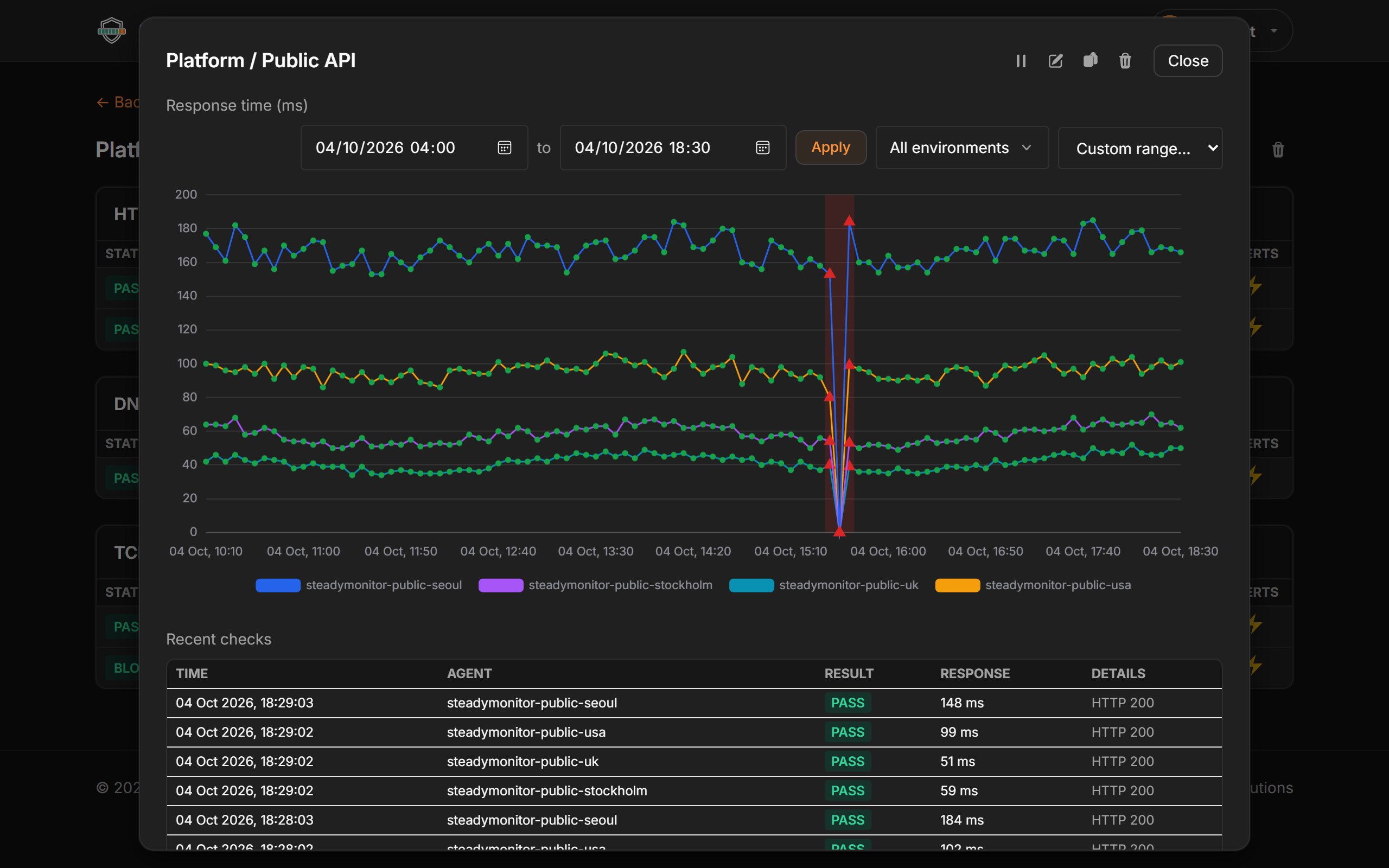Pause the Public API monitor
The image size is (1389, 868).
[x=1021, y=61]
